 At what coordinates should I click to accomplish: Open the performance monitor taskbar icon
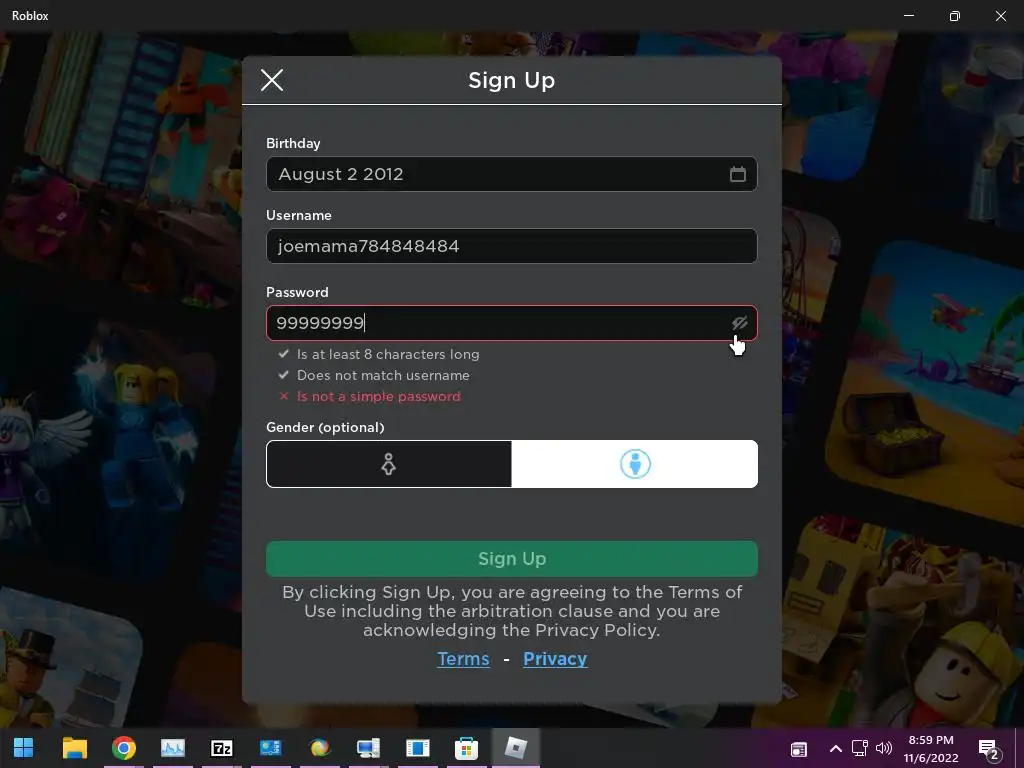pyautogui.click(x=173, y=748)
